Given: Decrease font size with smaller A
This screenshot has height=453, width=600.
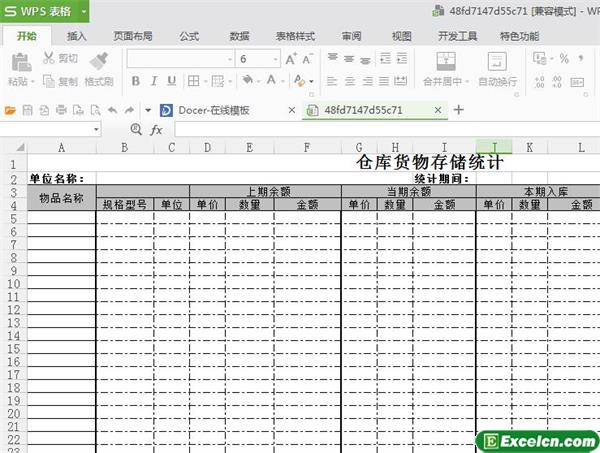Looking at the screenshot, I should (307, 59).
